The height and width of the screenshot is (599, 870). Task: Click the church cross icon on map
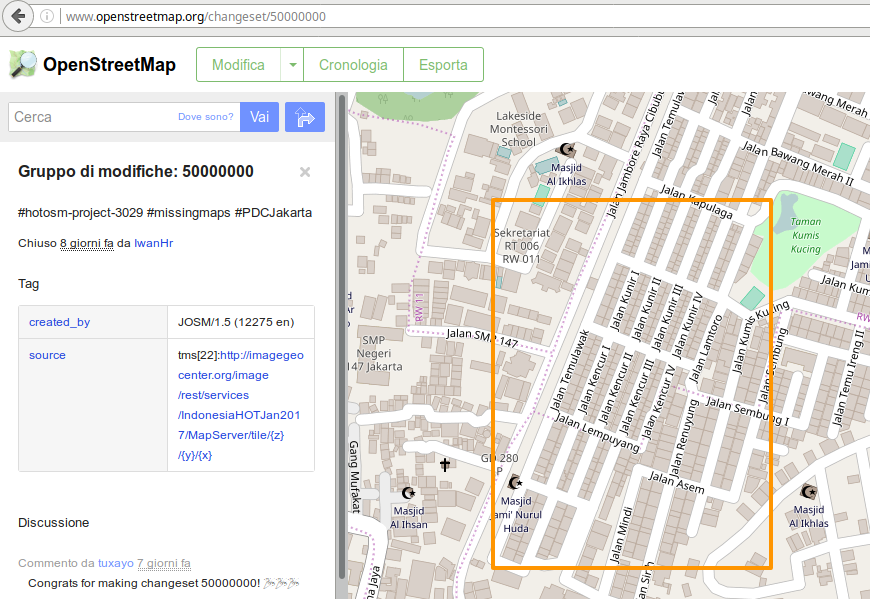pyautogui.click(x=445, y=465)
